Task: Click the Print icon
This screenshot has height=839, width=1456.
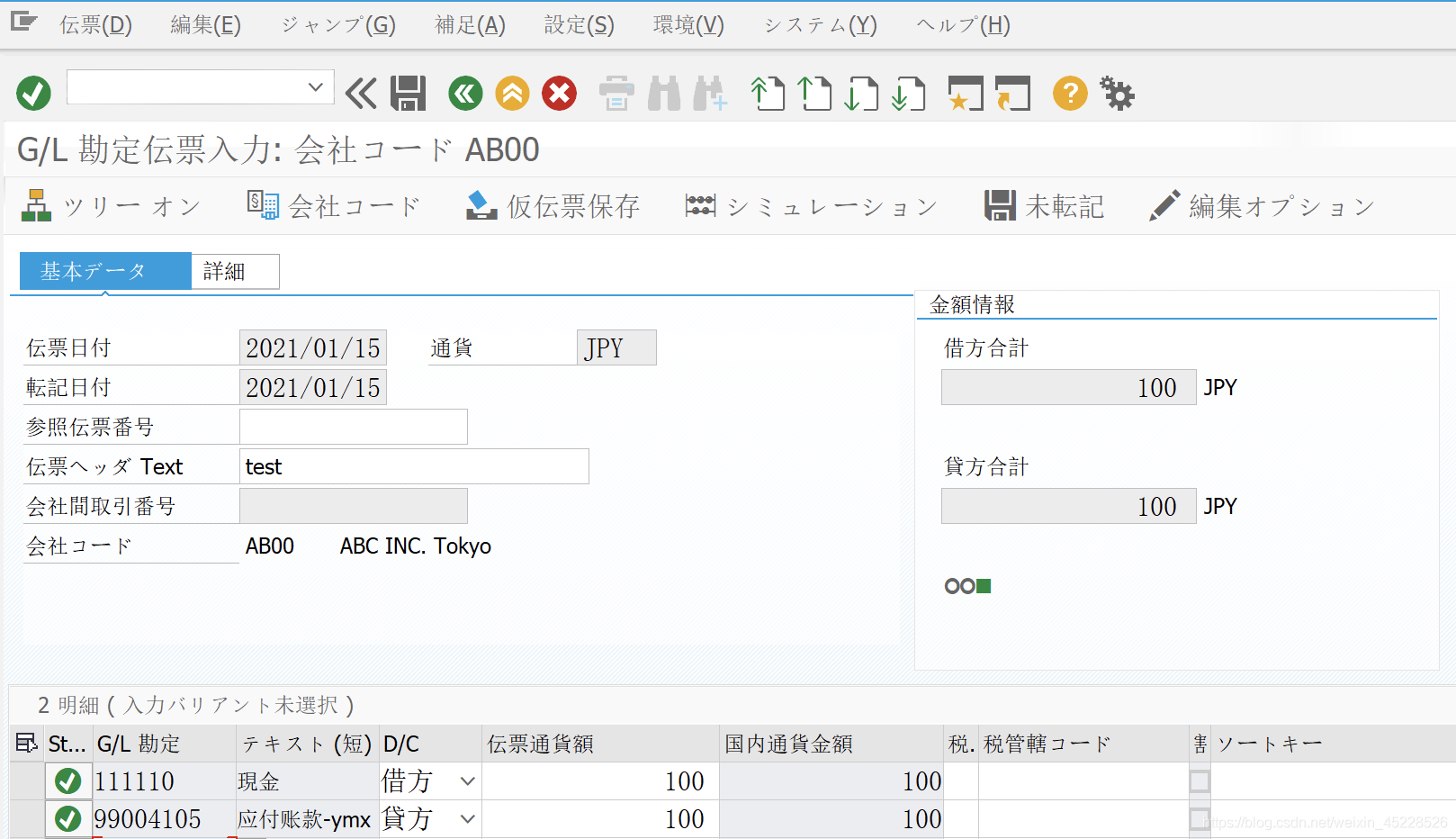Action: point(616,93)
